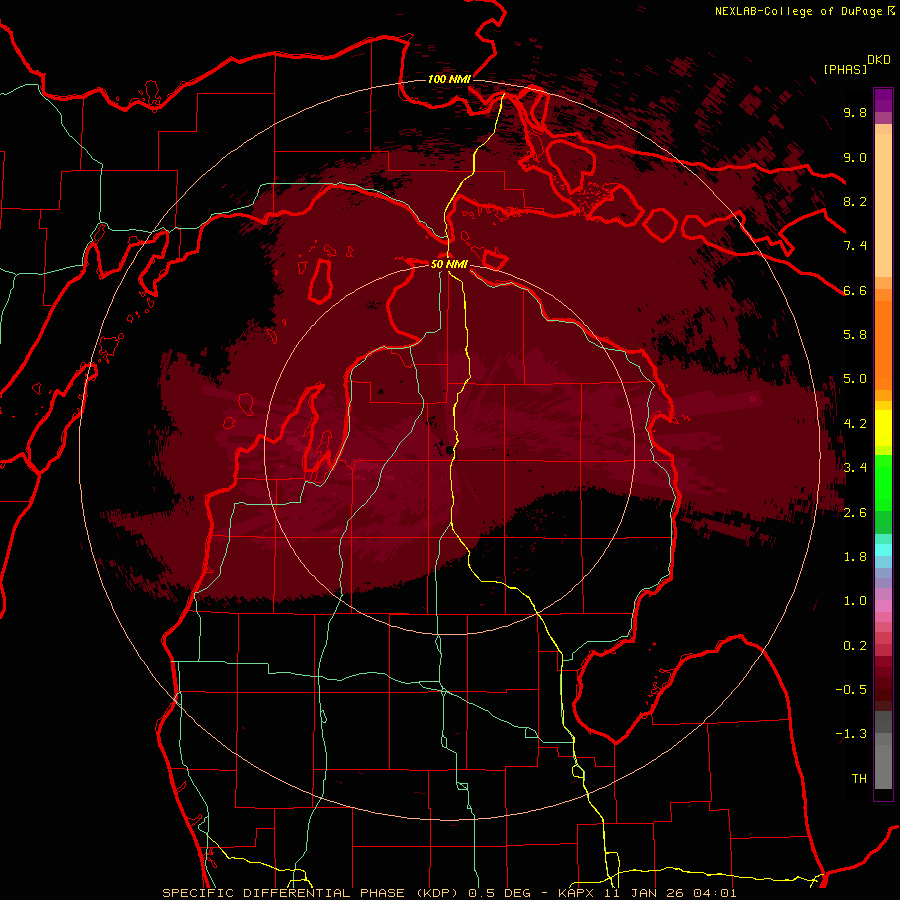Click the 1.0 legend value
The width and height of the screenshot is (900, 900).
click(855, 601)
